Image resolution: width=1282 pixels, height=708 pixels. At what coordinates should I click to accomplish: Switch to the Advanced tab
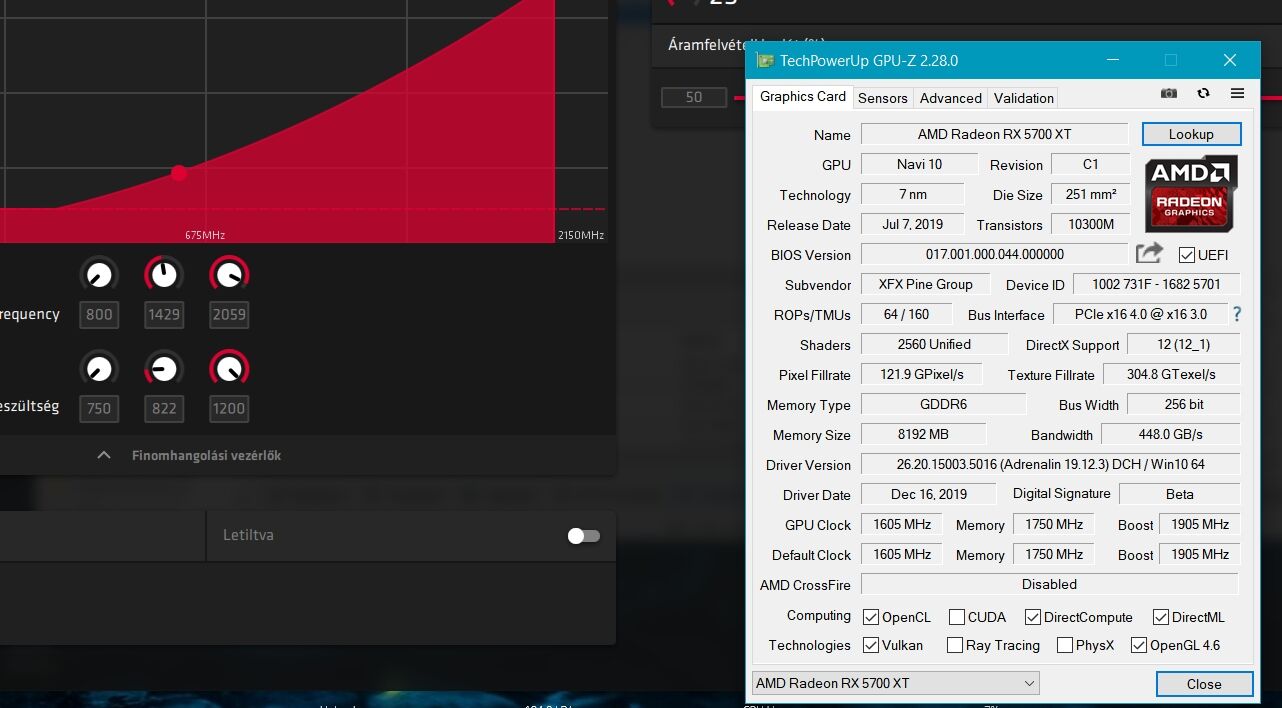[x=951, y=98]
